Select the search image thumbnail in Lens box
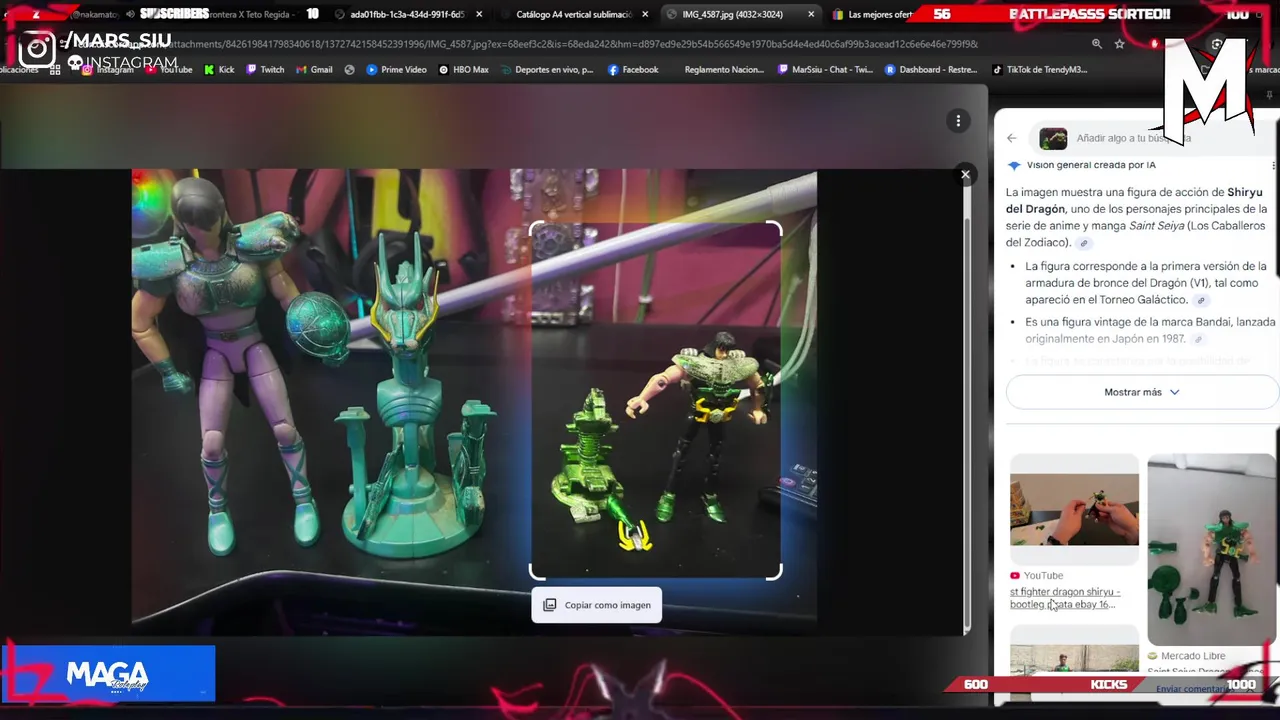 (1053, 138)
